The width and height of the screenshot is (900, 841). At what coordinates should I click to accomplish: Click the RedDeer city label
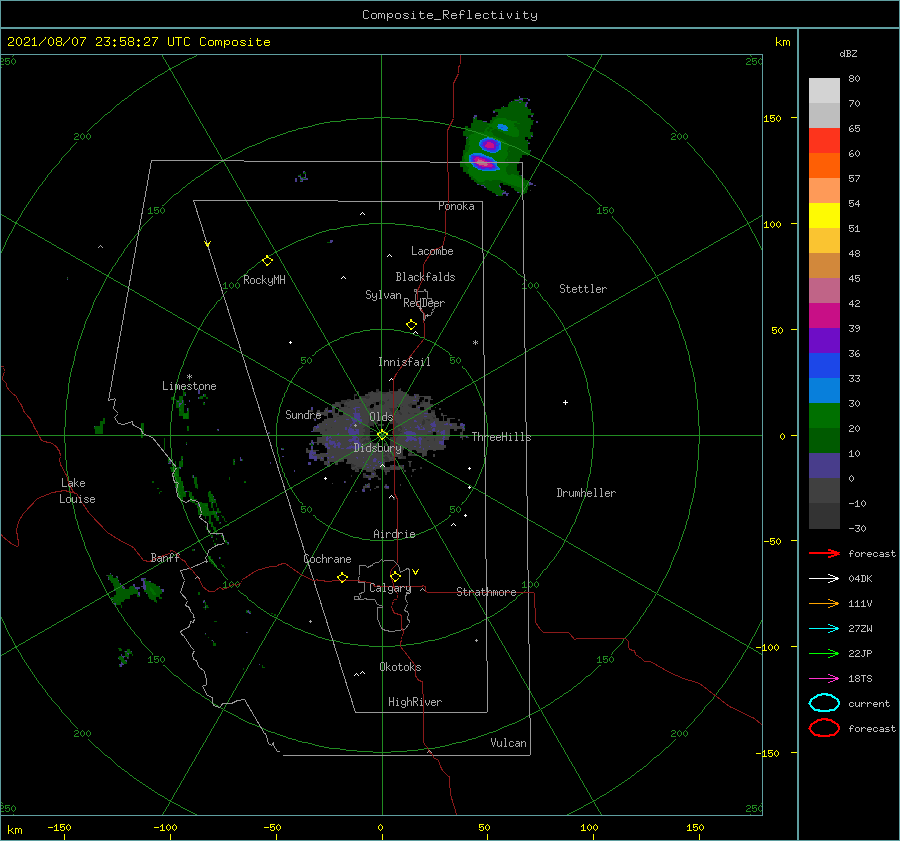point(424,303)
